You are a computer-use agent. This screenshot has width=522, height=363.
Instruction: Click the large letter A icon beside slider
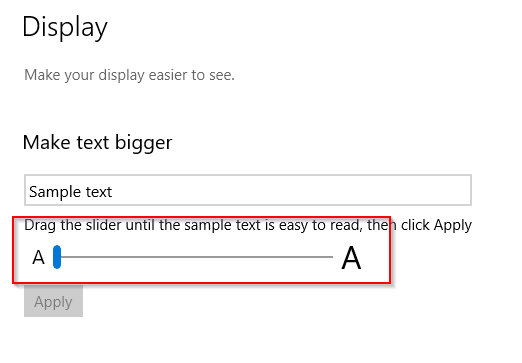tap(351, 258)
